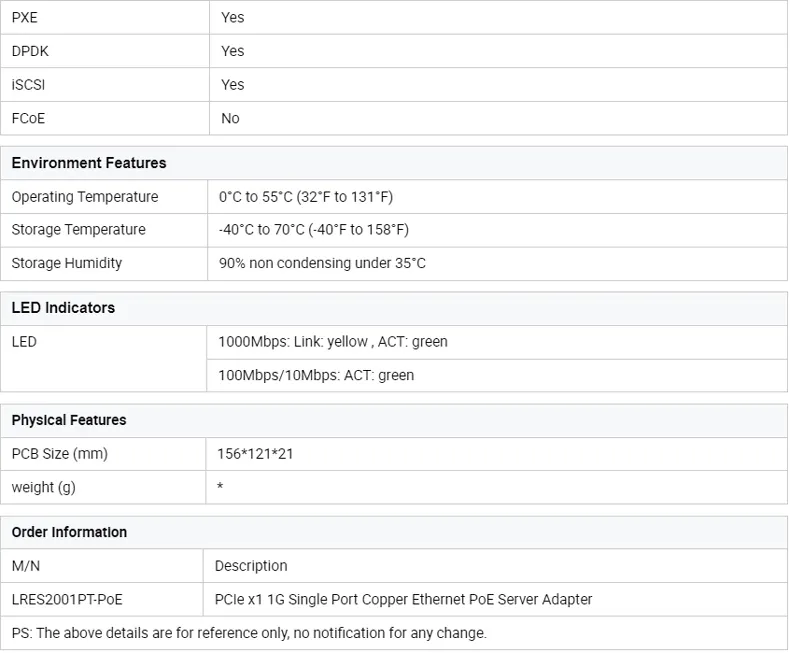
Task: Click the 0°C to 55°C temperature value
Action: point(305,197)
